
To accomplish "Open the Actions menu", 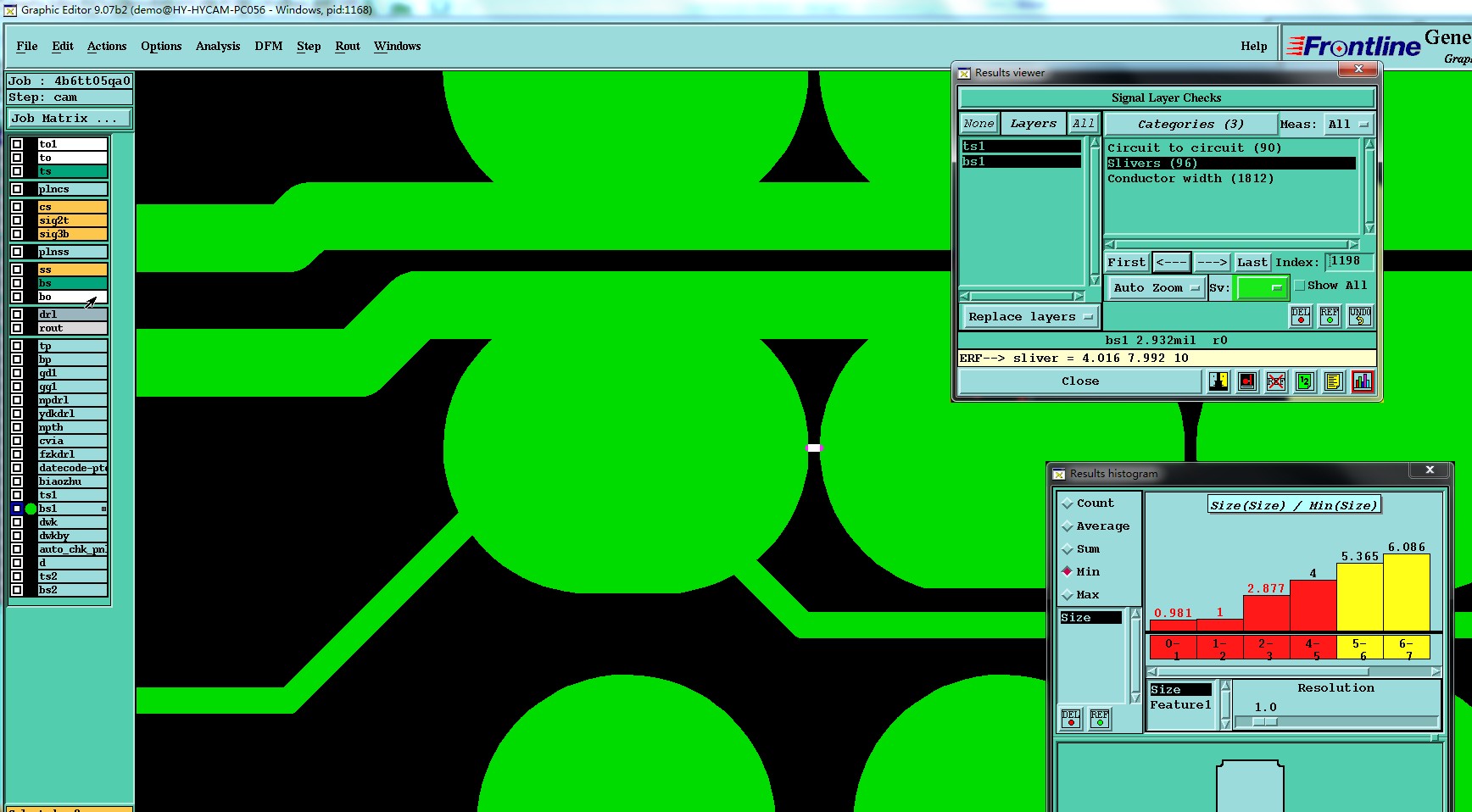I will [107, 46].
